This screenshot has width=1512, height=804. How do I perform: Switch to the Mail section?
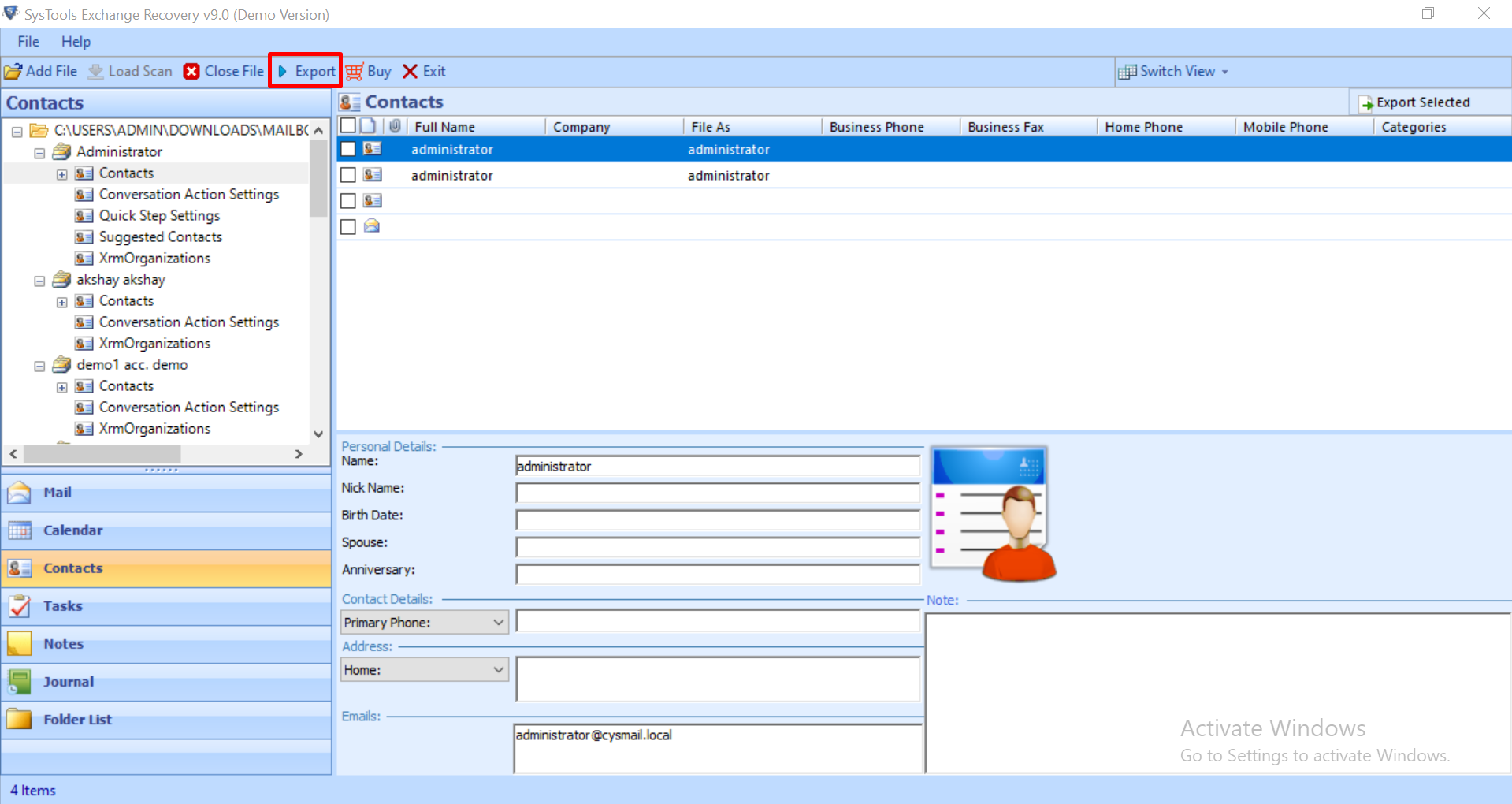166,493
